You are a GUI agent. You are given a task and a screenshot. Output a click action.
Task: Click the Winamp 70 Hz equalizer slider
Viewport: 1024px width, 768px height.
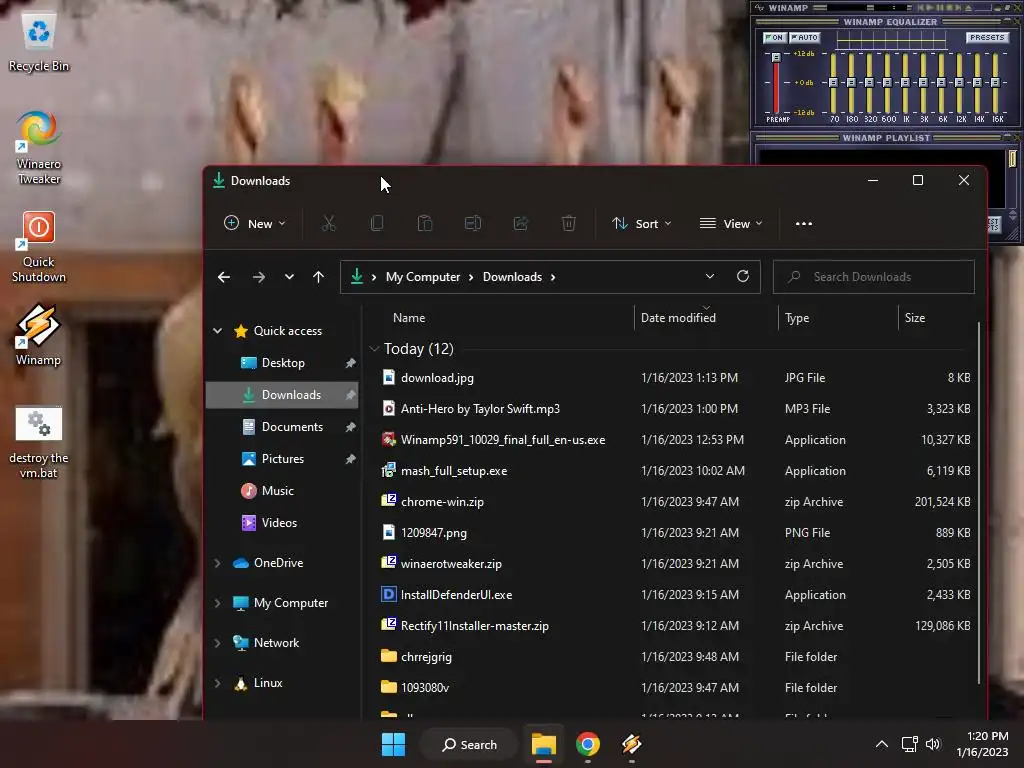point(833,83)
